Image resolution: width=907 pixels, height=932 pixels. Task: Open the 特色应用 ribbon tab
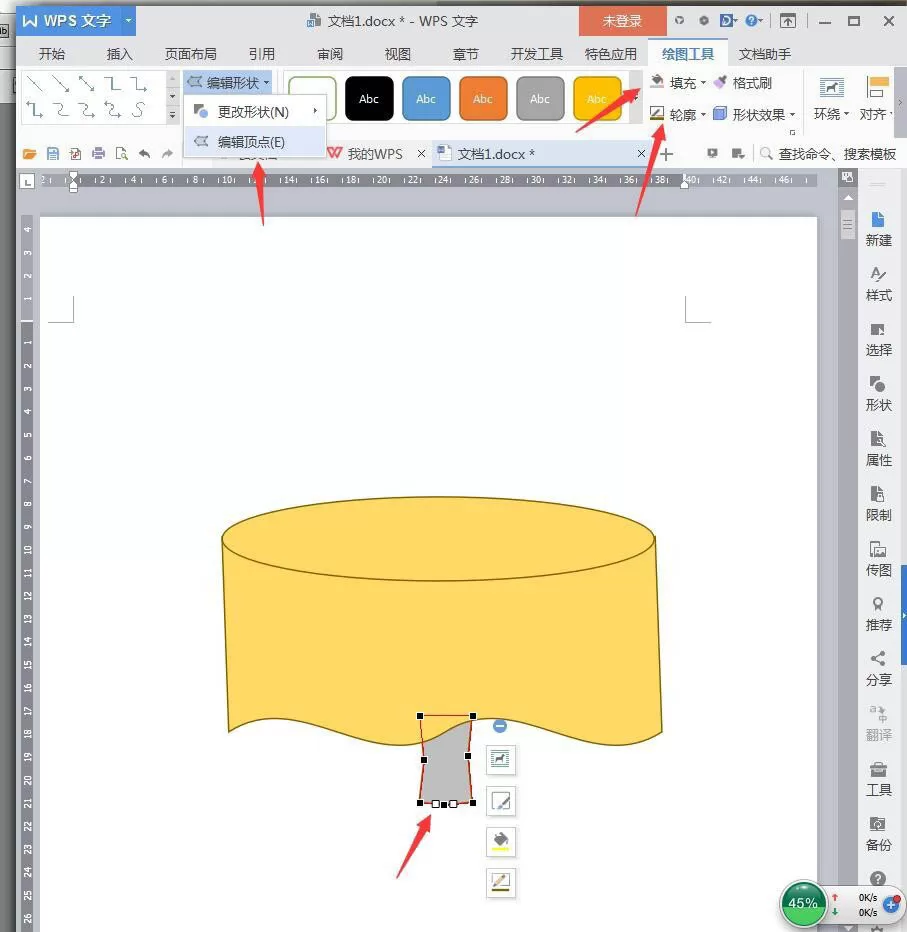click(x=610, y=54)
